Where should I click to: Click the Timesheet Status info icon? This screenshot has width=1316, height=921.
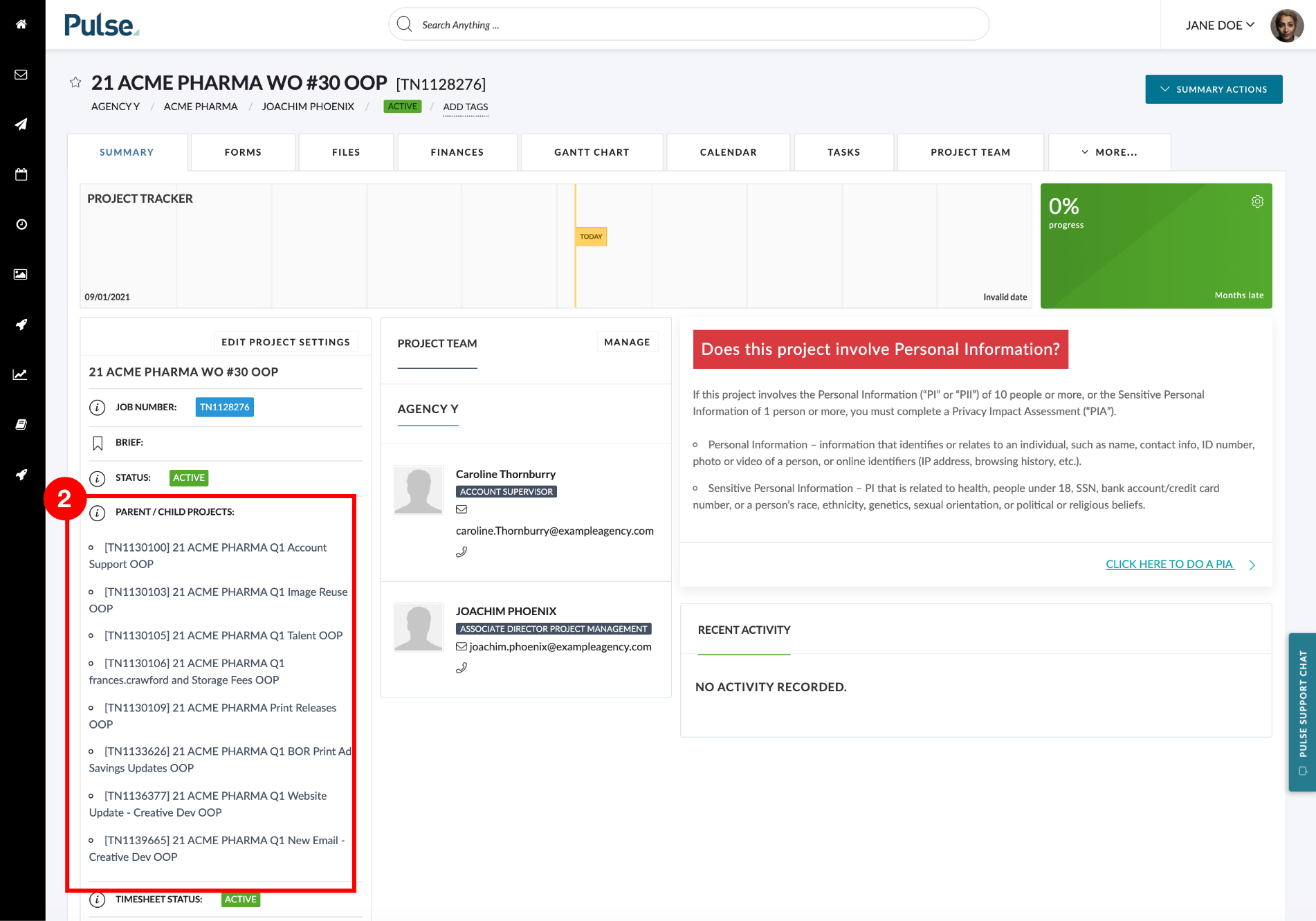click(x=98, y=900)
